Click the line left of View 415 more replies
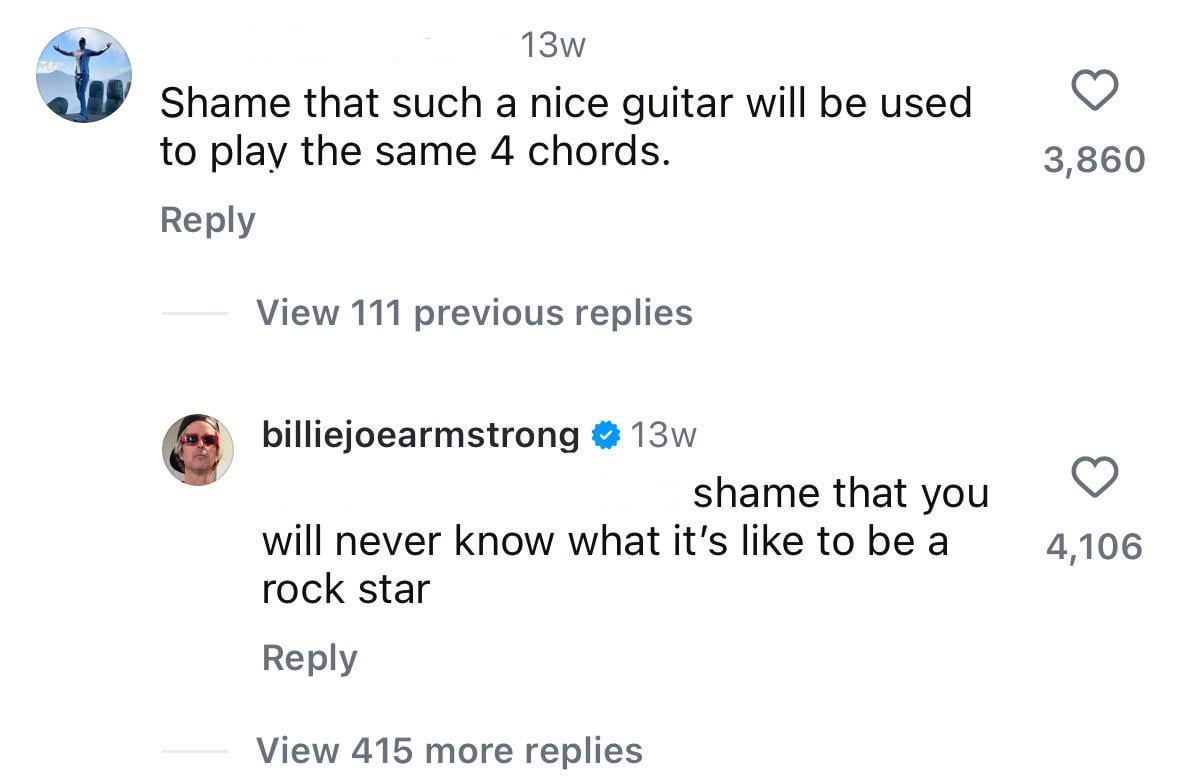The height and width of the screenshot is (779, 1179). point(196,751)
